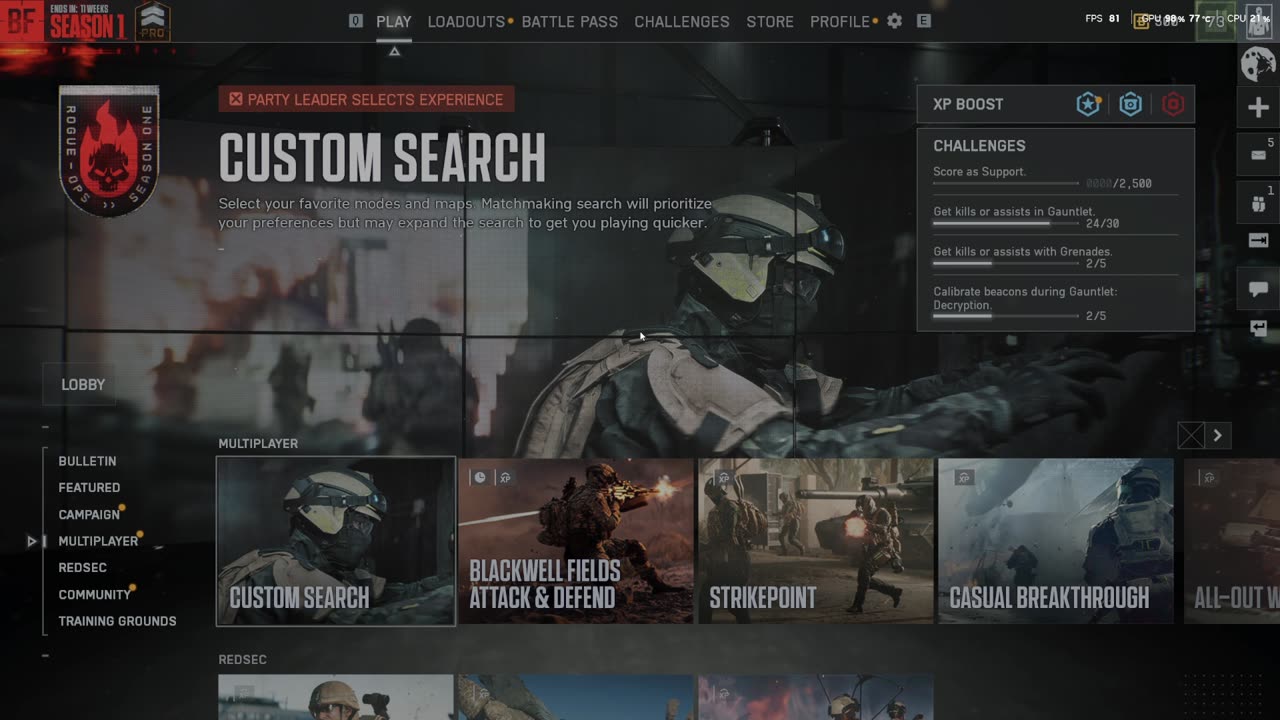The width and height of the screenshot is (1280, 720).
Task: Open the XP Boost panel label
Action: click(x=968, y=104)
